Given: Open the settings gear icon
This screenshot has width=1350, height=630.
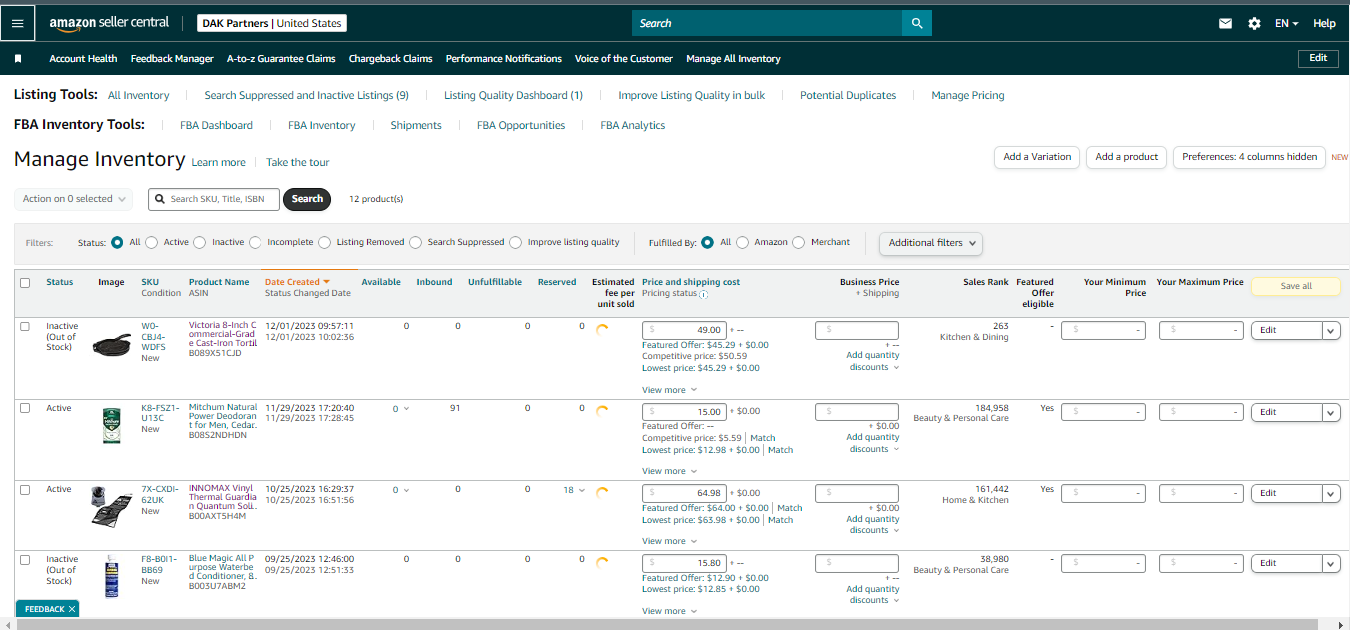Looking at the screenshot, I should coord(1254,23).
